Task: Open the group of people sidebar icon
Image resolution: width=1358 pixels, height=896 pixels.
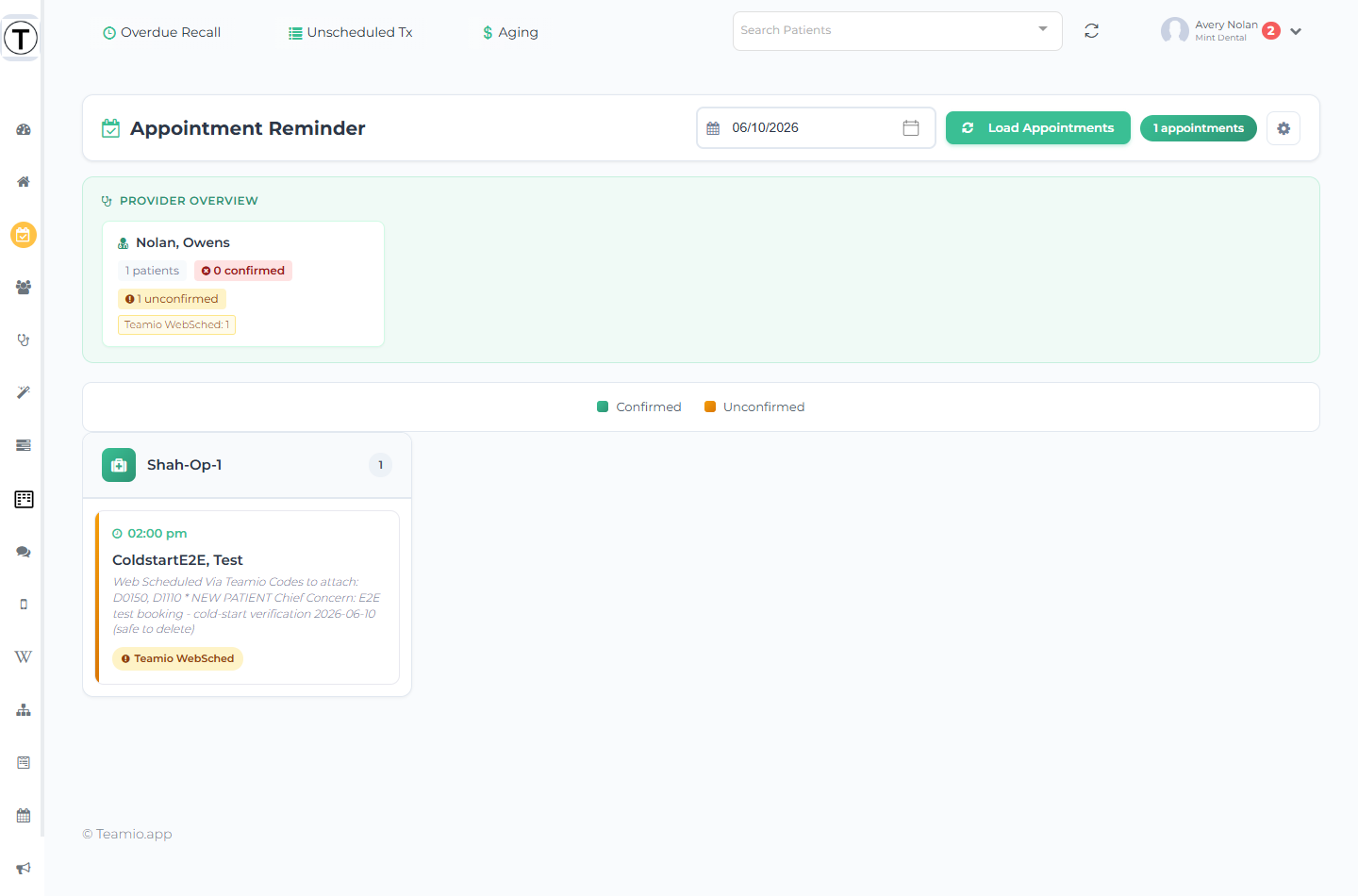Action: 24,288
